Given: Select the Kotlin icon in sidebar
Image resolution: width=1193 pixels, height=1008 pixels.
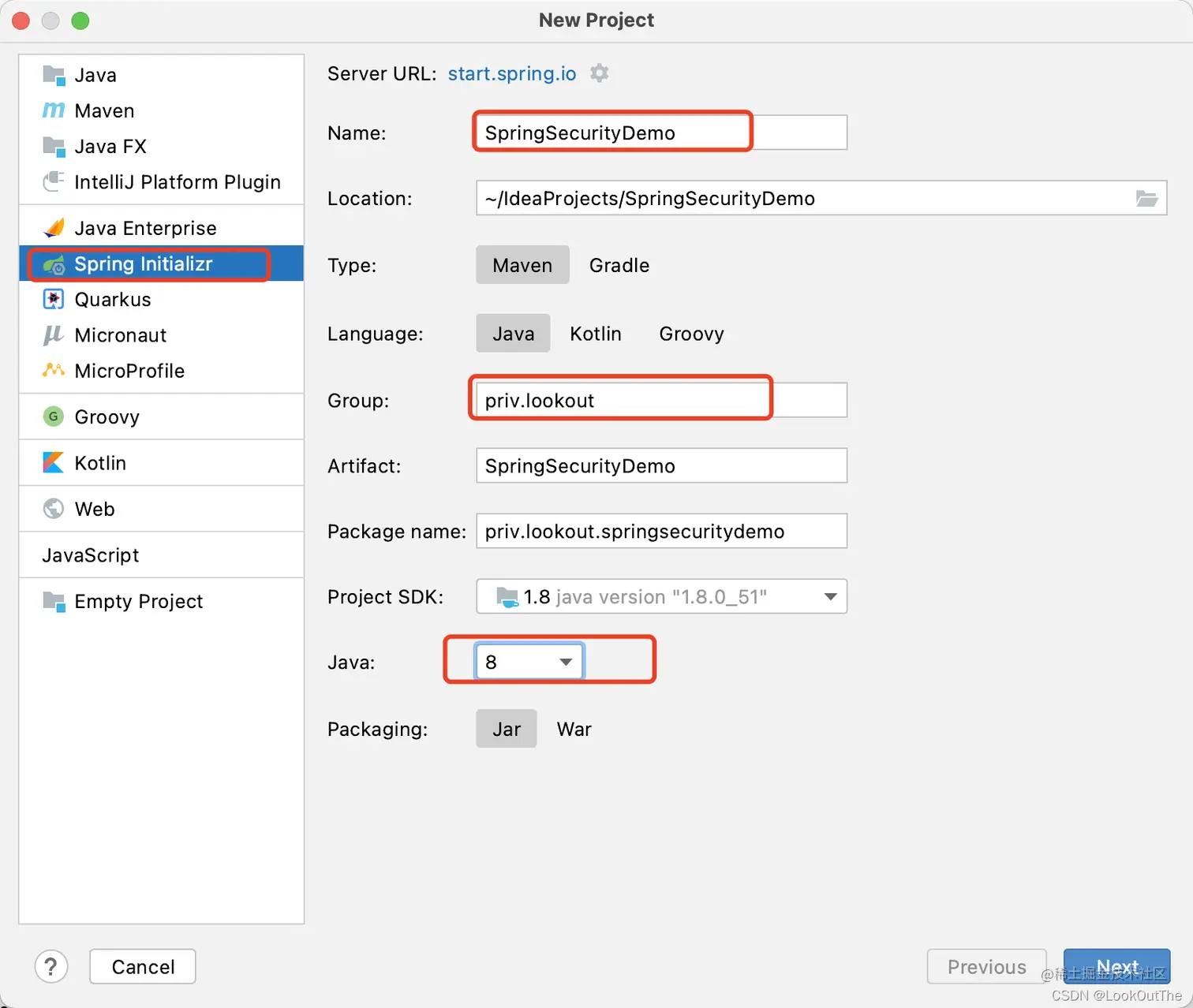Looking at the screenshot, I should tap(53, 463).
